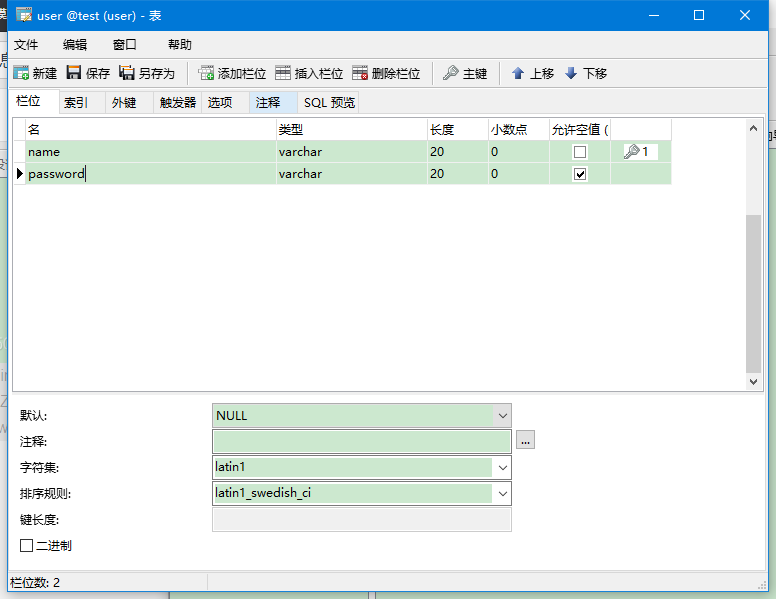The width and height of the screenshot is (776, 599).
Task: Click the 下移 (Move Down) arrow icon
Action: pyautogui.click(x=571, y=73)
